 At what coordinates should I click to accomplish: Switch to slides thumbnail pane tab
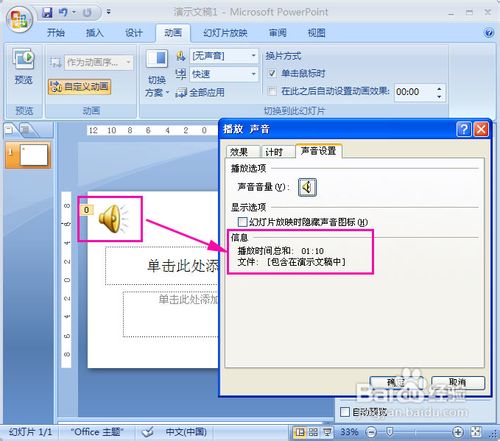pyautogui.click(x=10, y=129)
